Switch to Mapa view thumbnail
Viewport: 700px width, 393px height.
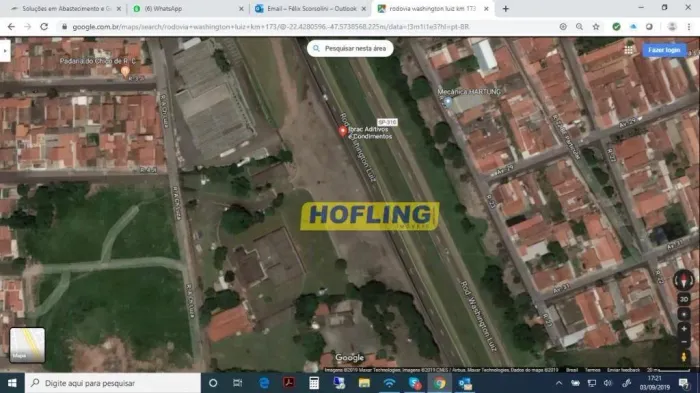coord(27,344)
